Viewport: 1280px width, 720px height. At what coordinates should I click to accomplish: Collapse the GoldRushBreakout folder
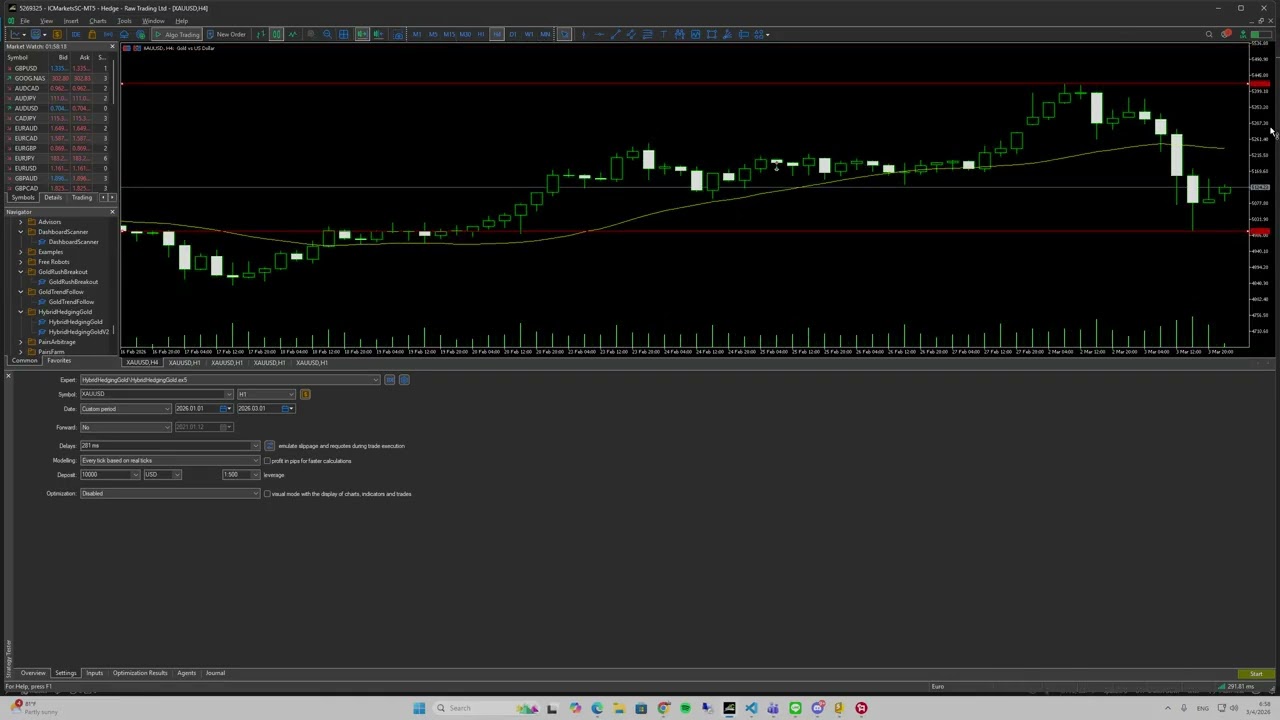20,272
